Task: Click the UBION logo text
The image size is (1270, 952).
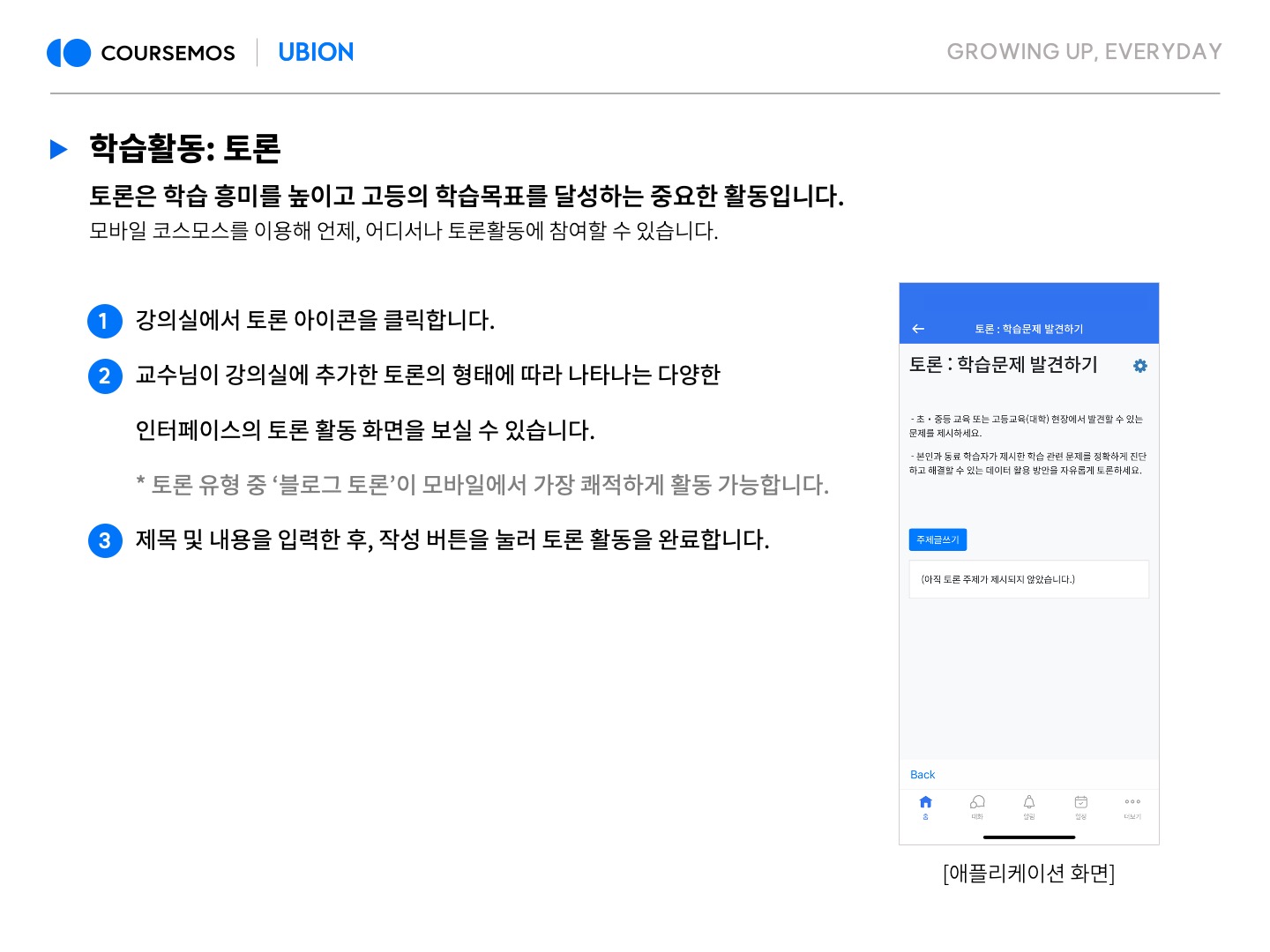Action: (x=316, y=53)
